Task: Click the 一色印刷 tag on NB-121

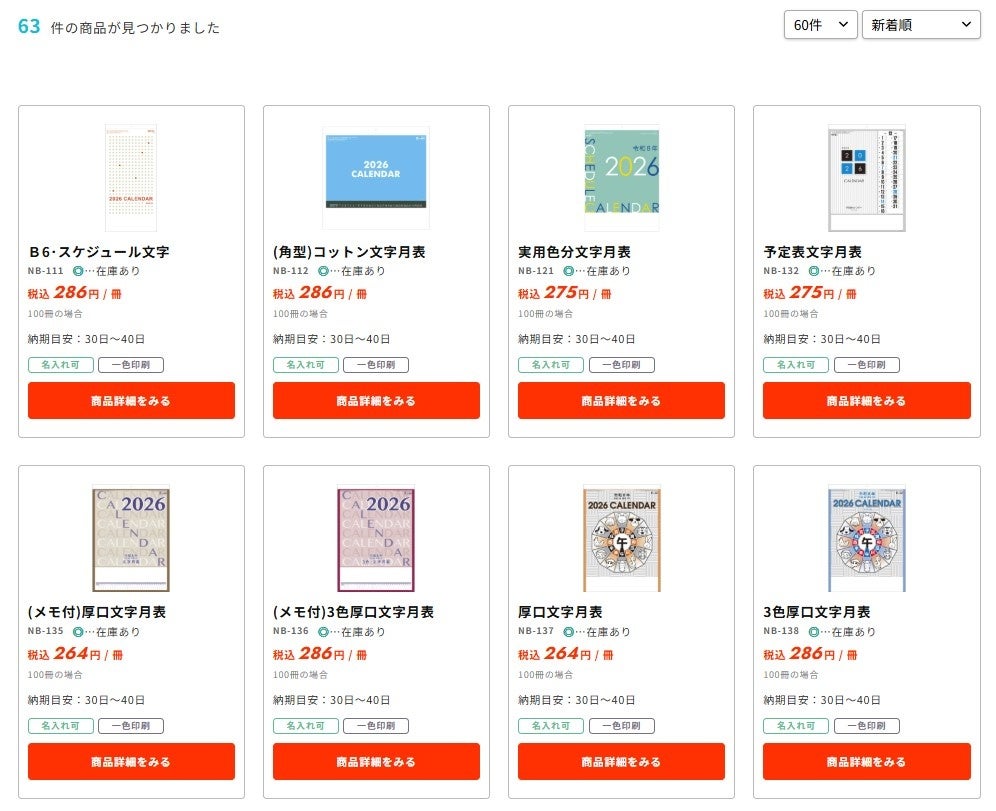Action: point(621,365)
